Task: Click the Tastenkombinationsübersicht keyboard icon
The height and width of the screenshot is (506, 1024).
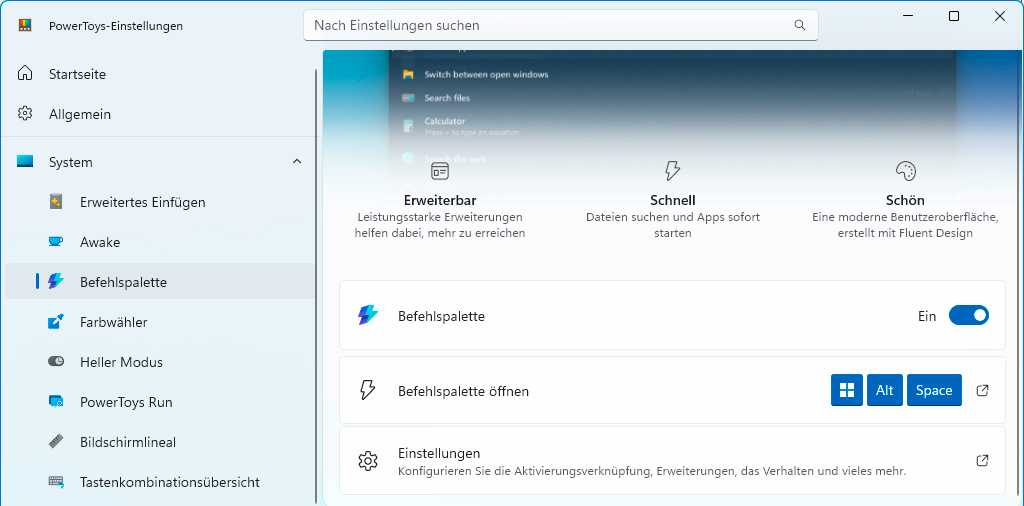Action: (56, 482)
